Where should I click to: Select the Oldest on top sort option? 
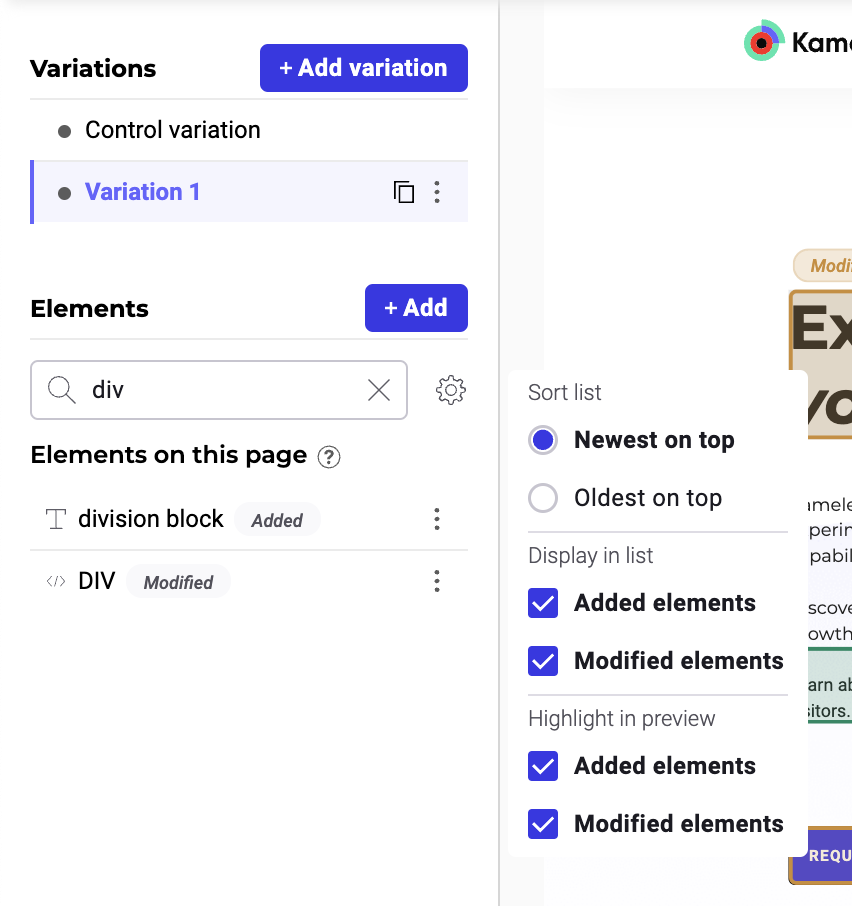542,497
